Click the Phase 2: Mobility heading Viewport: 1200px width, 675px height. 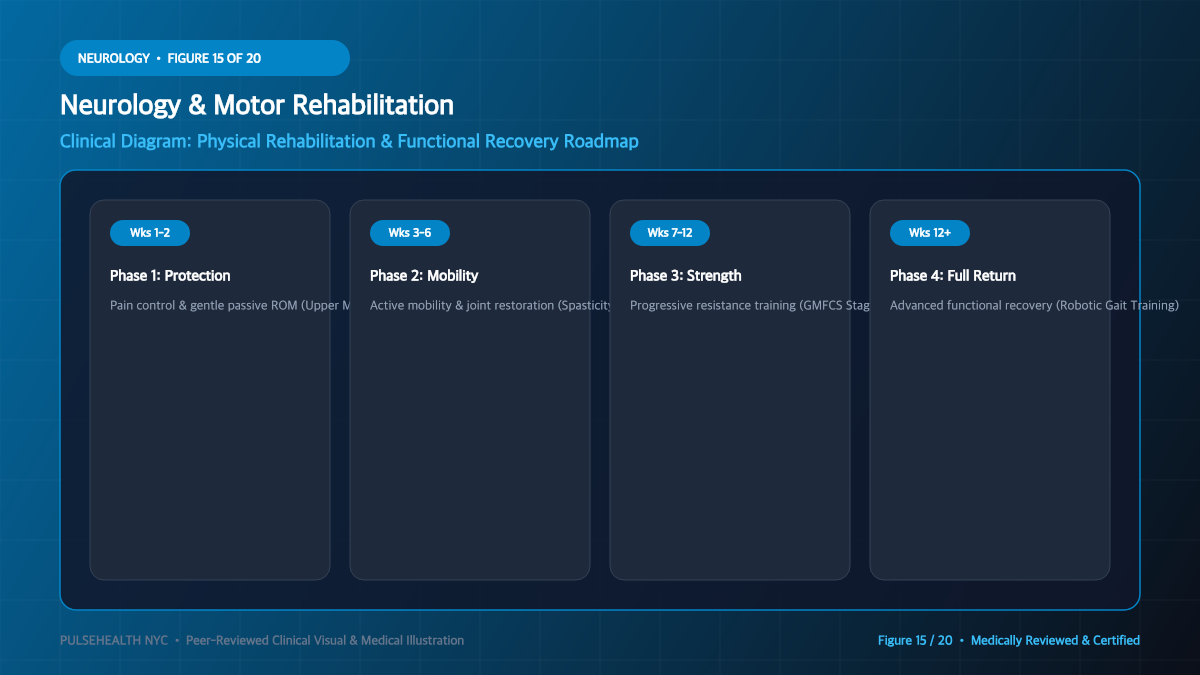click(424, 276)
